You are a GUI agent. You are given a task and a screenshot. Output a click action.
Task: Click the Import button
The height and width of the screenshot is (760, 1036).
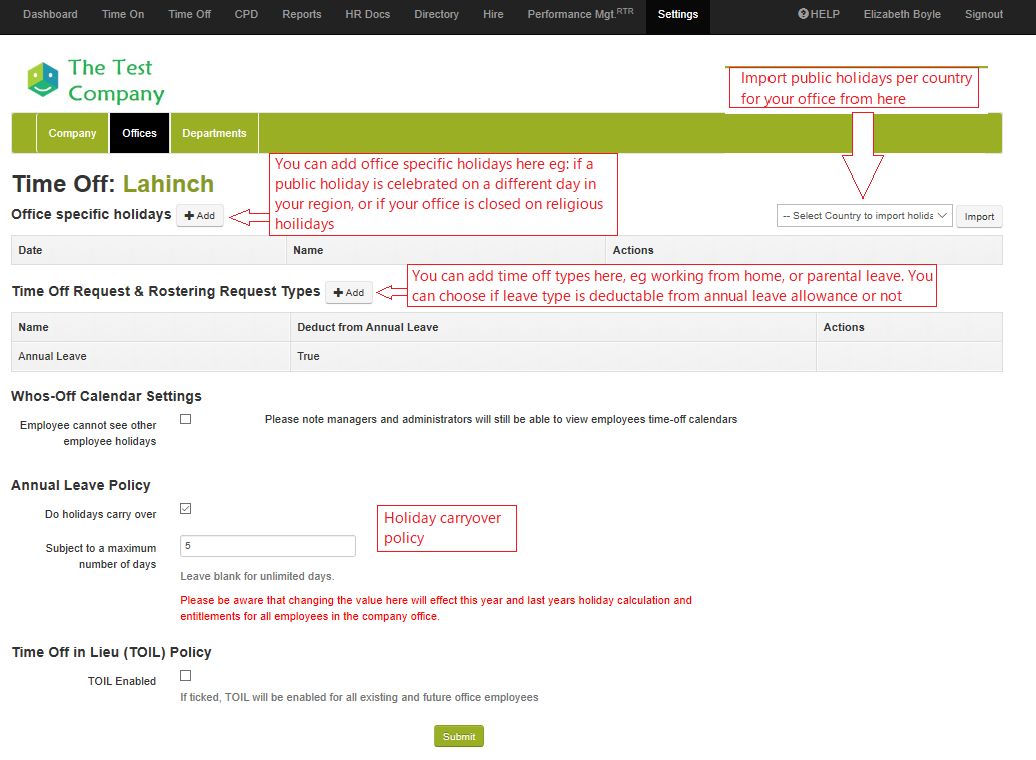tap(979, 217)
